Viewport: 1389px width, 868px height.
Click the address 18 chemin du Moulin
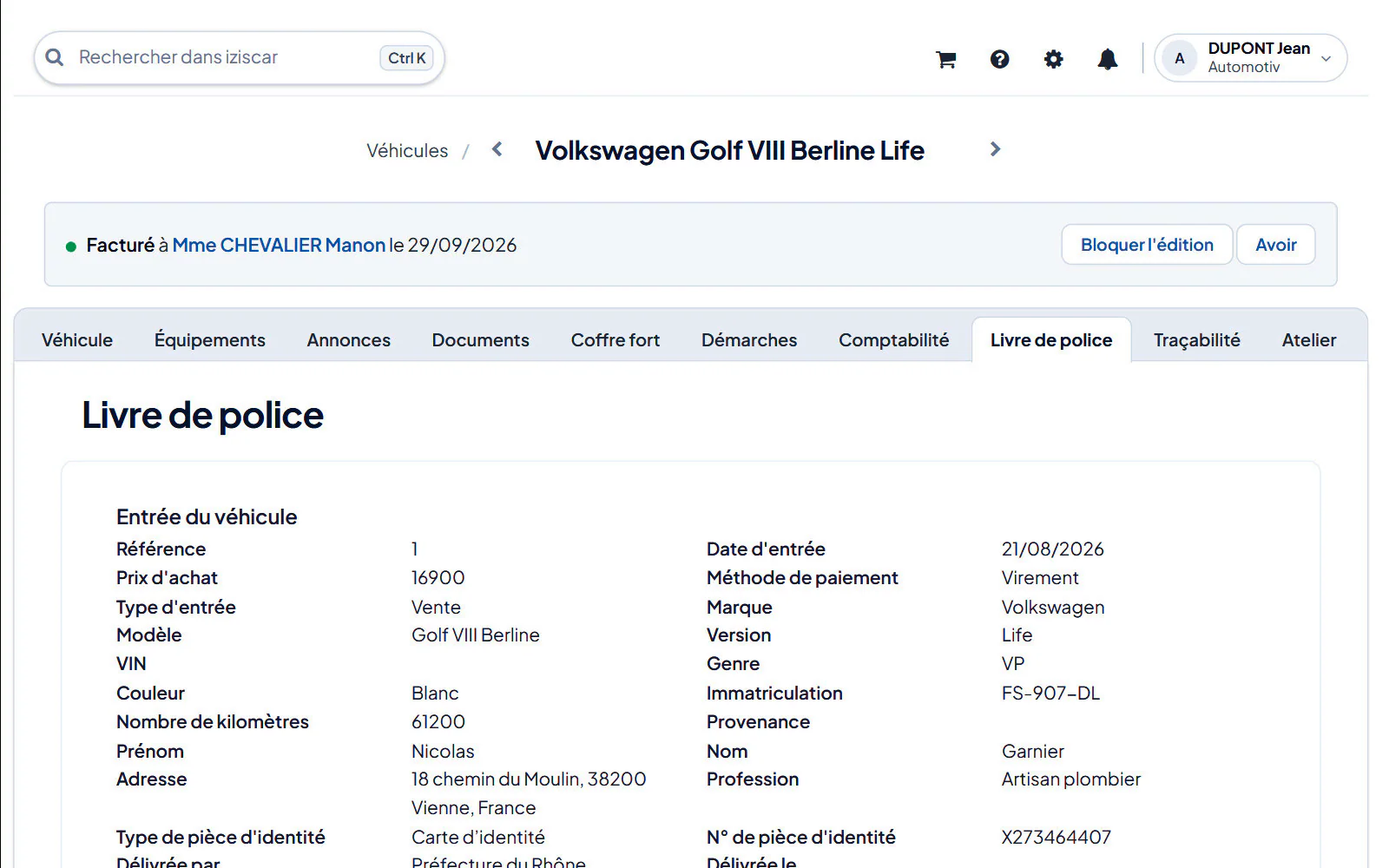(x=497, y=779)
